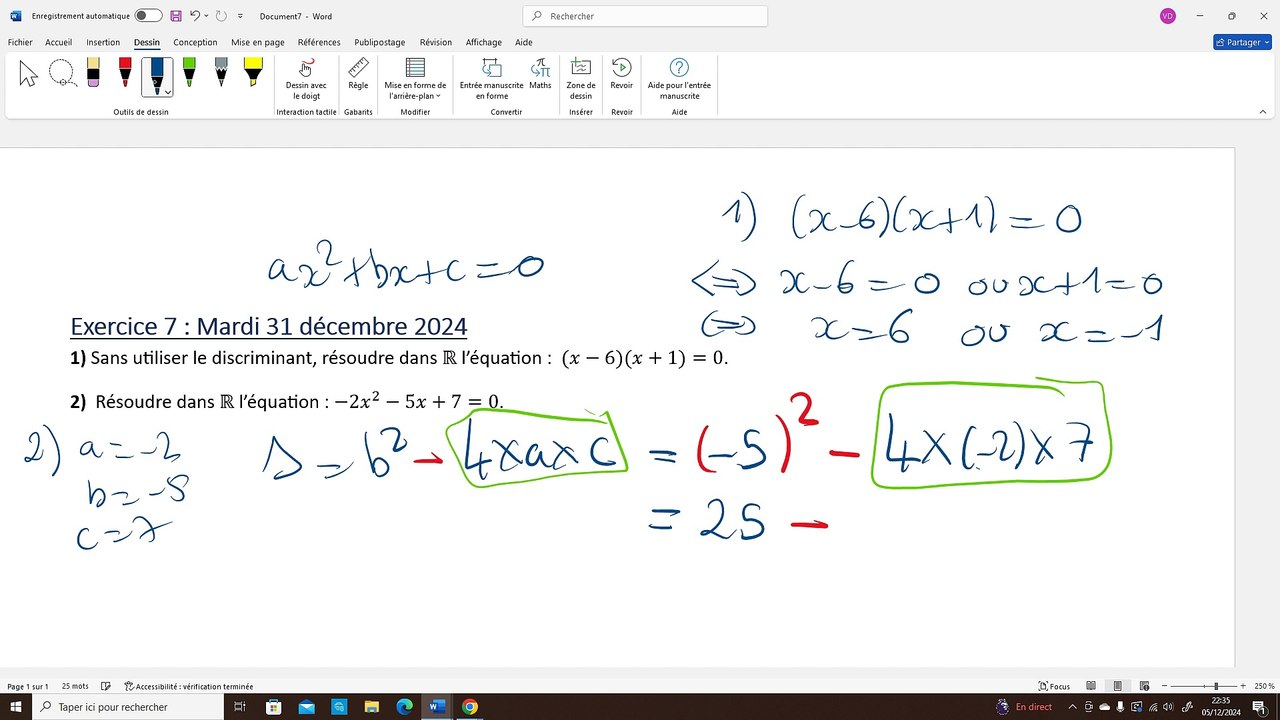The image size is (1280, 720).
Task: Convert ink to Maths
Action: [540, 74]
